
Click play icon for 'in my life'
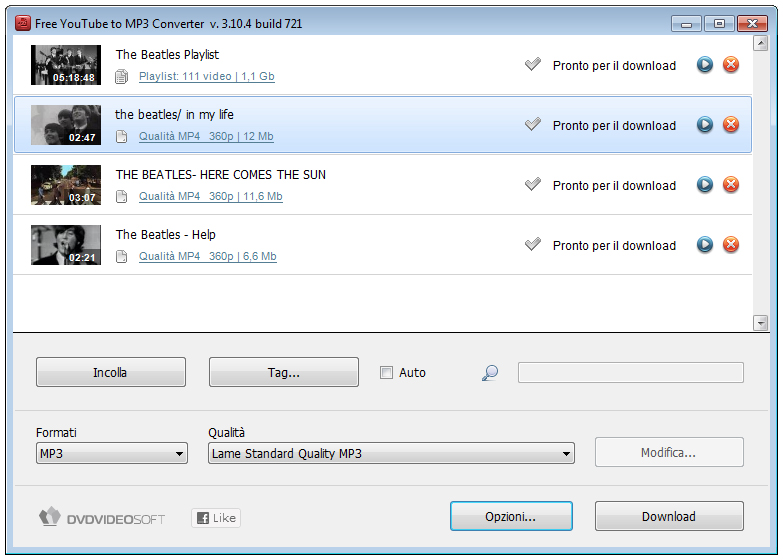coord(705,125)
